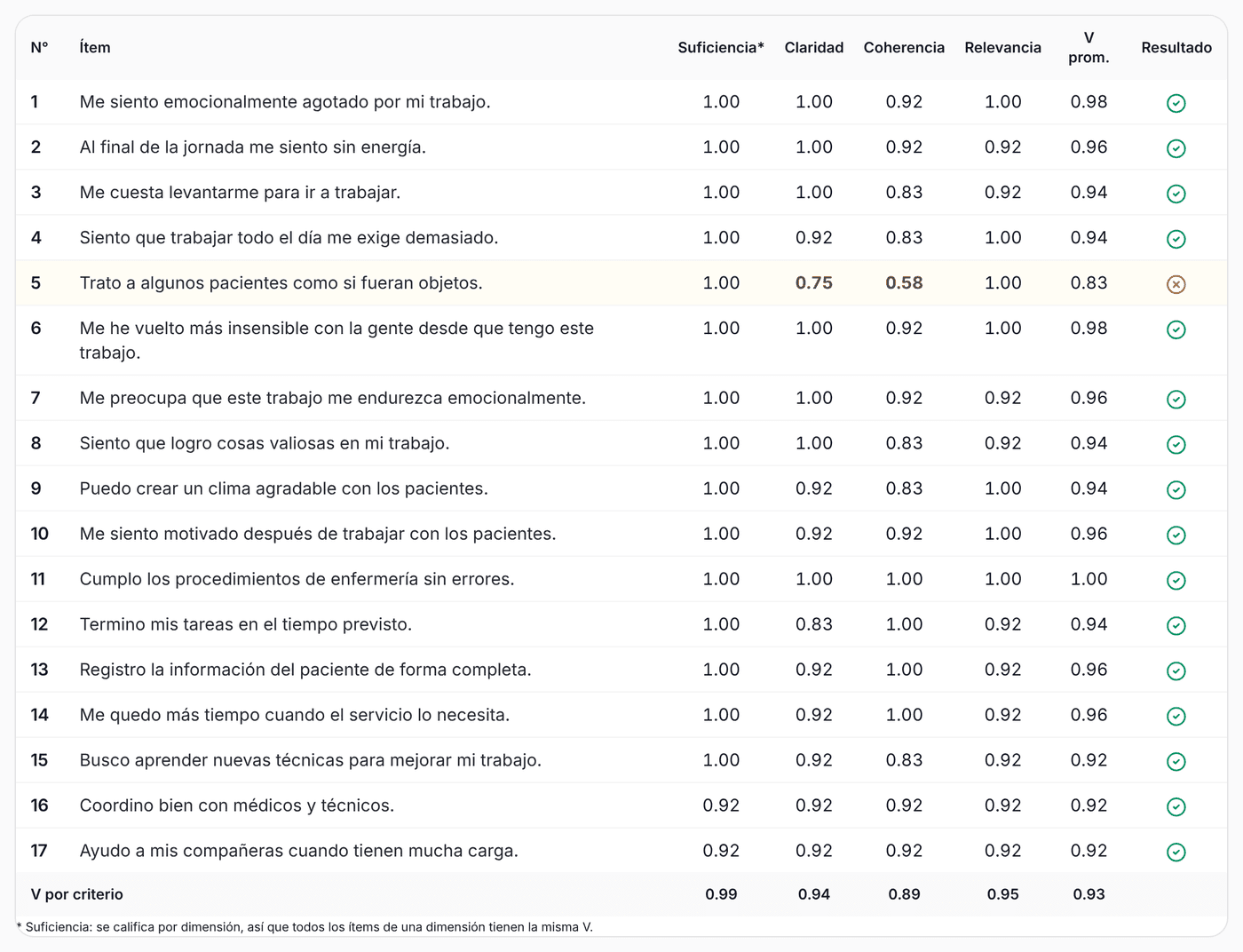
Task: Click the Coherencia column header
Action: 904,47
